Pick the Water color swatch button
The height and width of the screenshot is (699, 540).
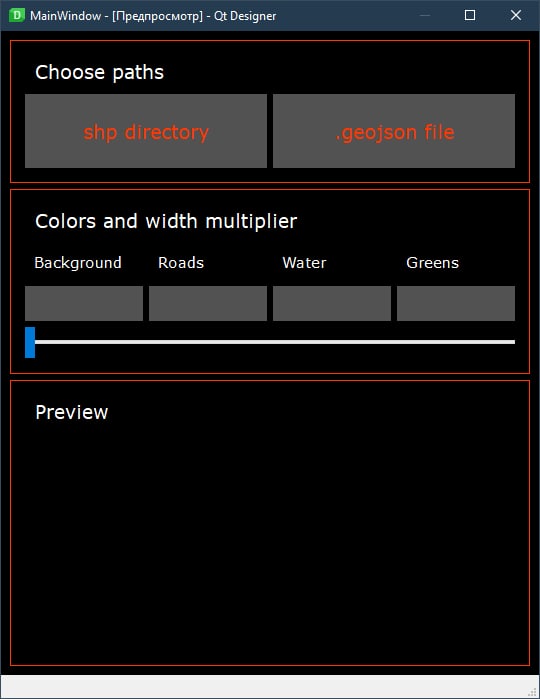[x=332, y=304]
